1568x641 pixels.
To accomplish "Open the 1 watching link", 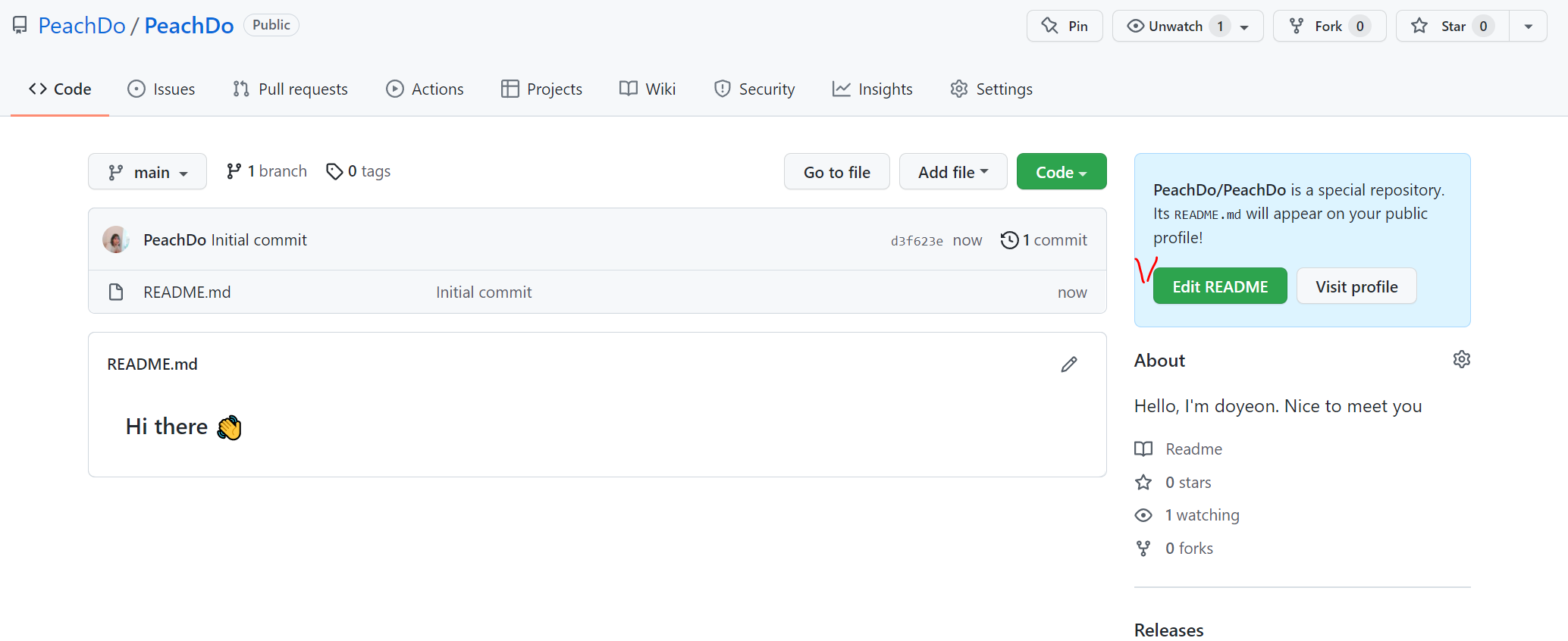I will point(1202,515).
